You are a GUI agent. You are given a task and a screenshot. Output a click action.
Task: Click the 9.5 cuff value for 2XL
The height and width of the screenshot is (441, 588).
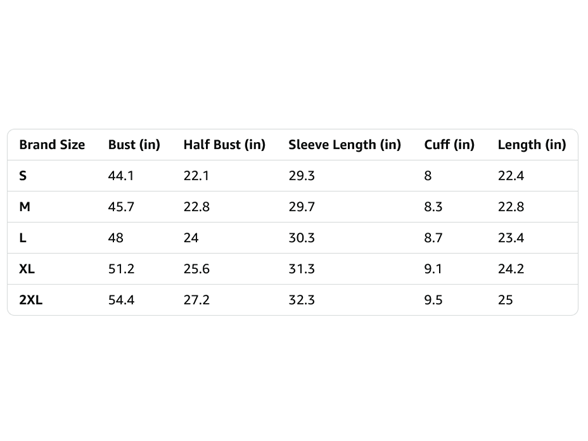tap(433, 300)
